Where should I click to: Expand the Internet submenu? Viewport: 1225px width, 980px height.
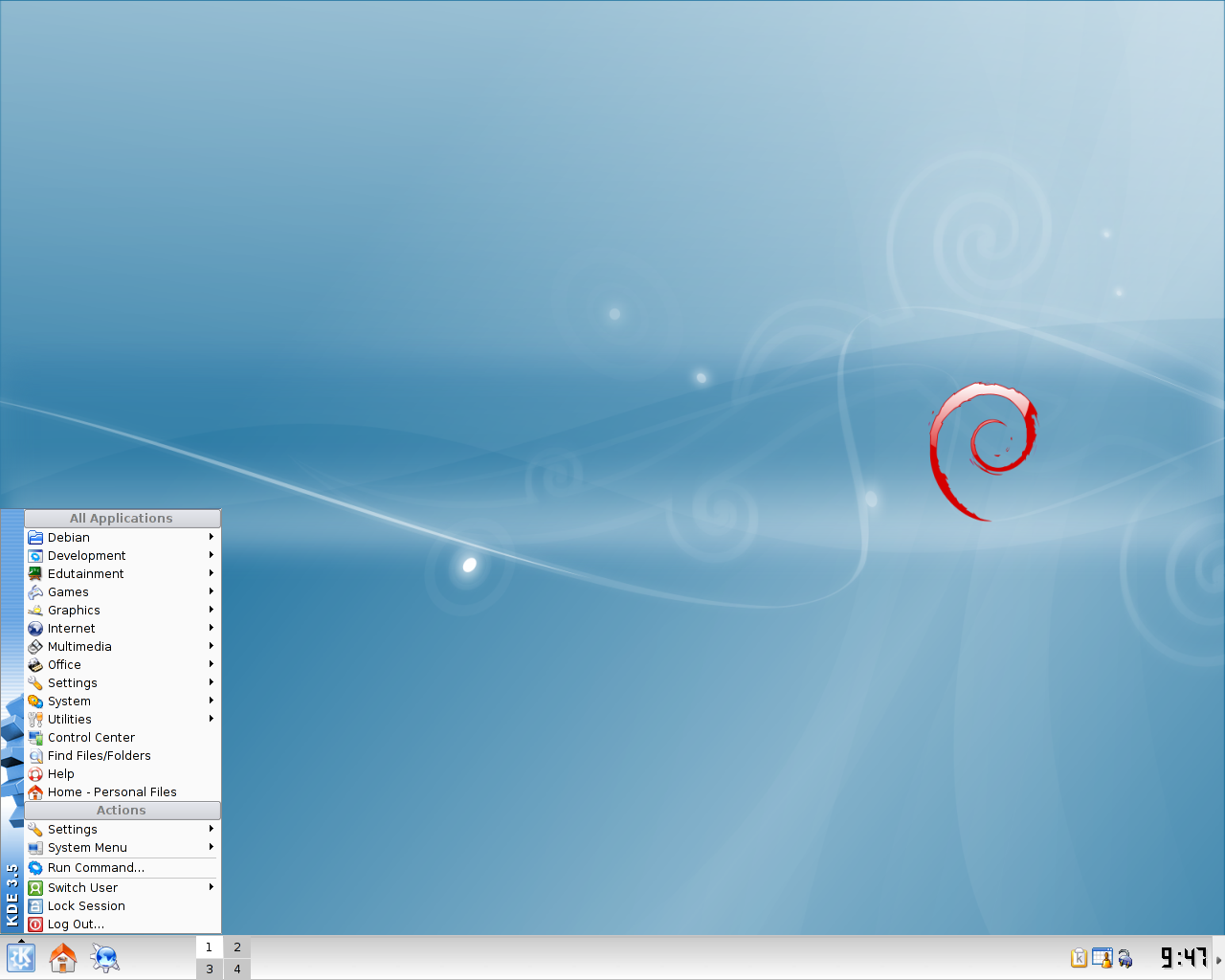tap(122, 629)
